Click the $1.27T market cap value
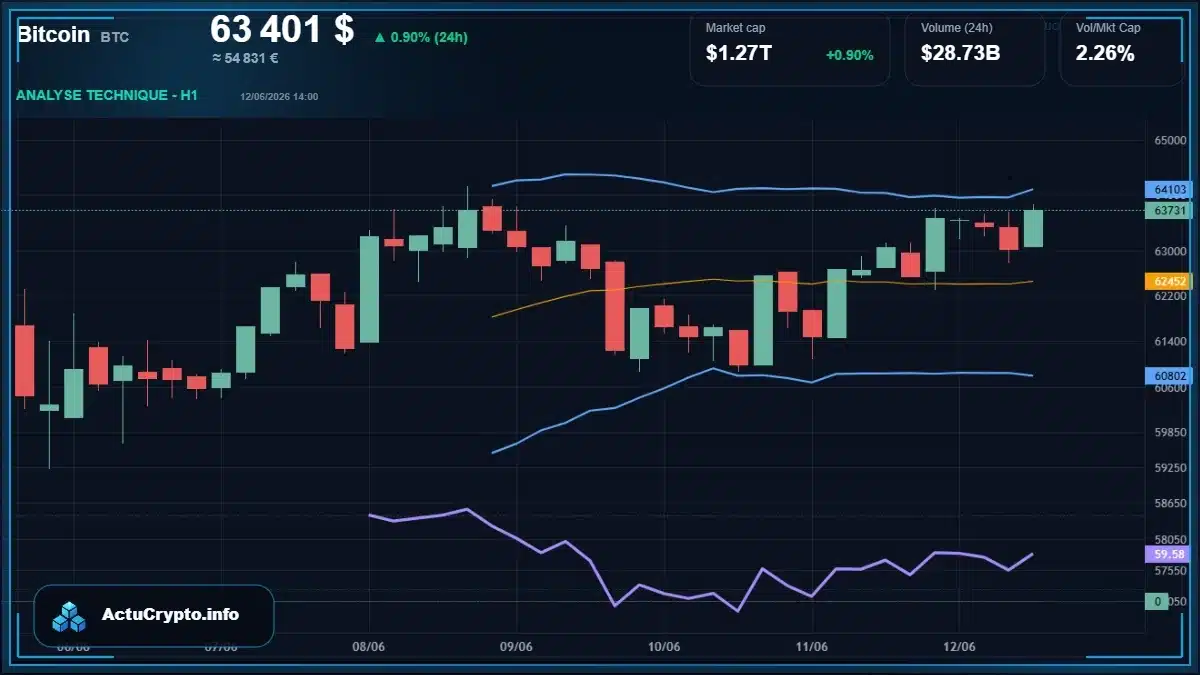Image resolution: width=1200 pixels, height=675 pixels. [x=738, y=54]
